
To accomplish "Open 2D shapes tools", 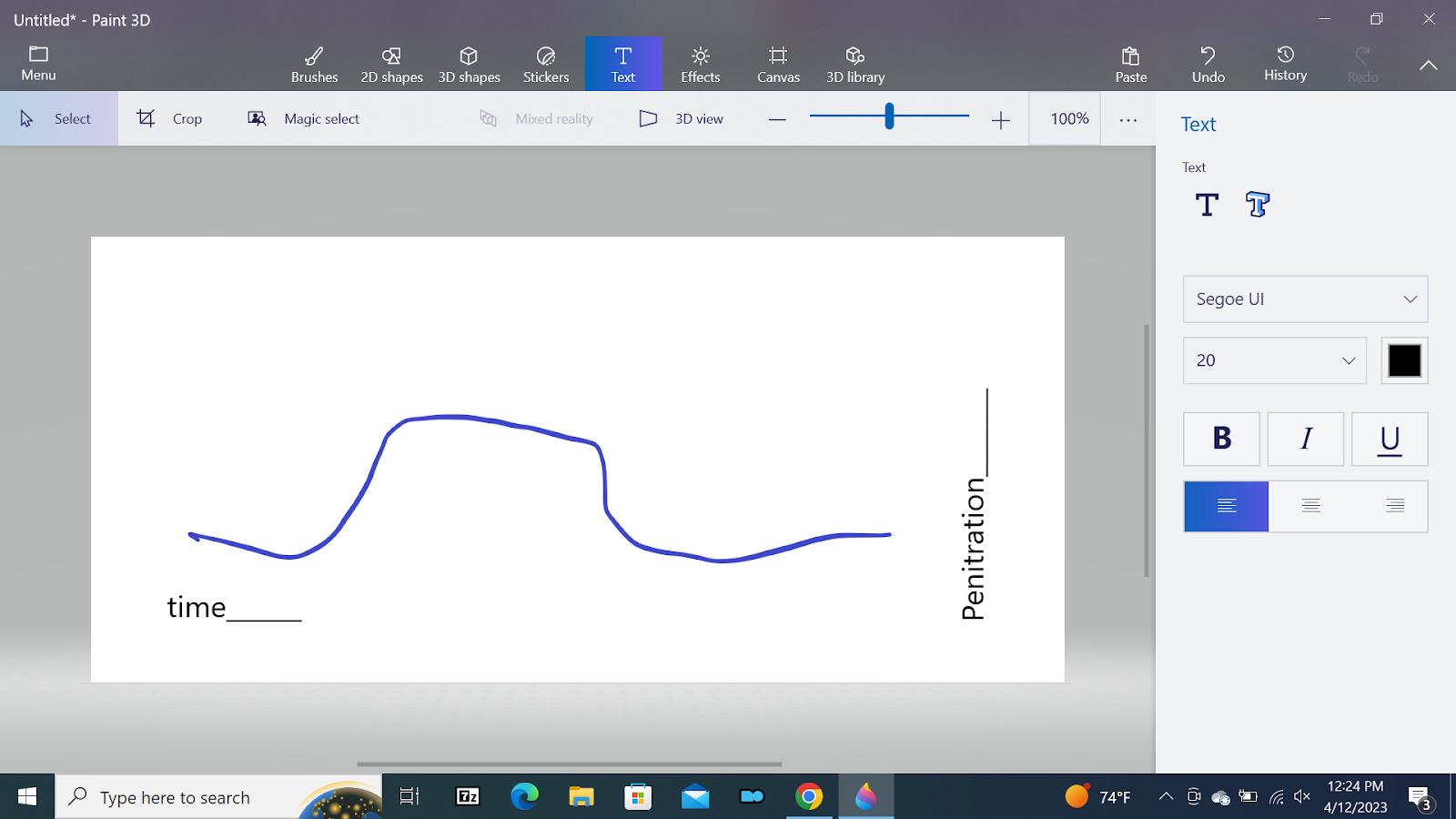I will (x=391, y=64).
